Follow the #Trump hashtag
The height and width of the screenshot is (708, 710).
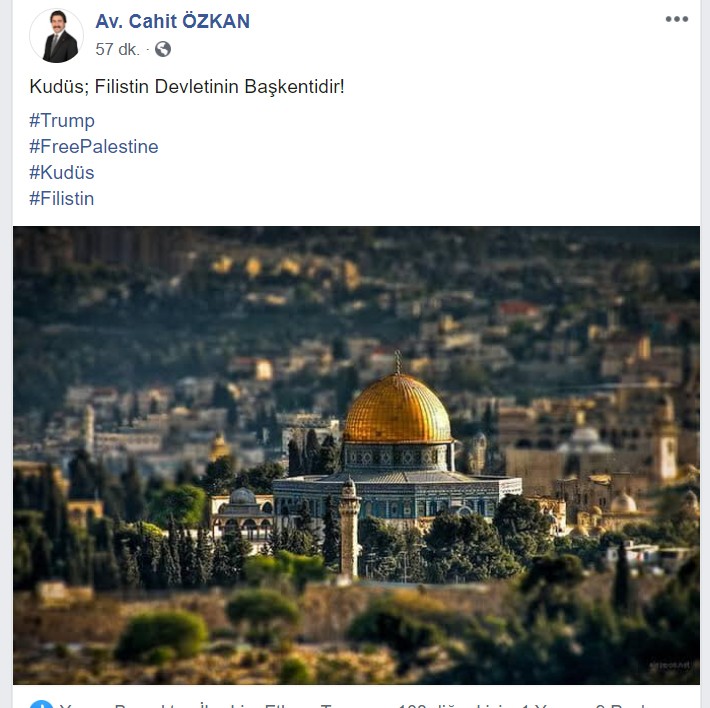62,120
